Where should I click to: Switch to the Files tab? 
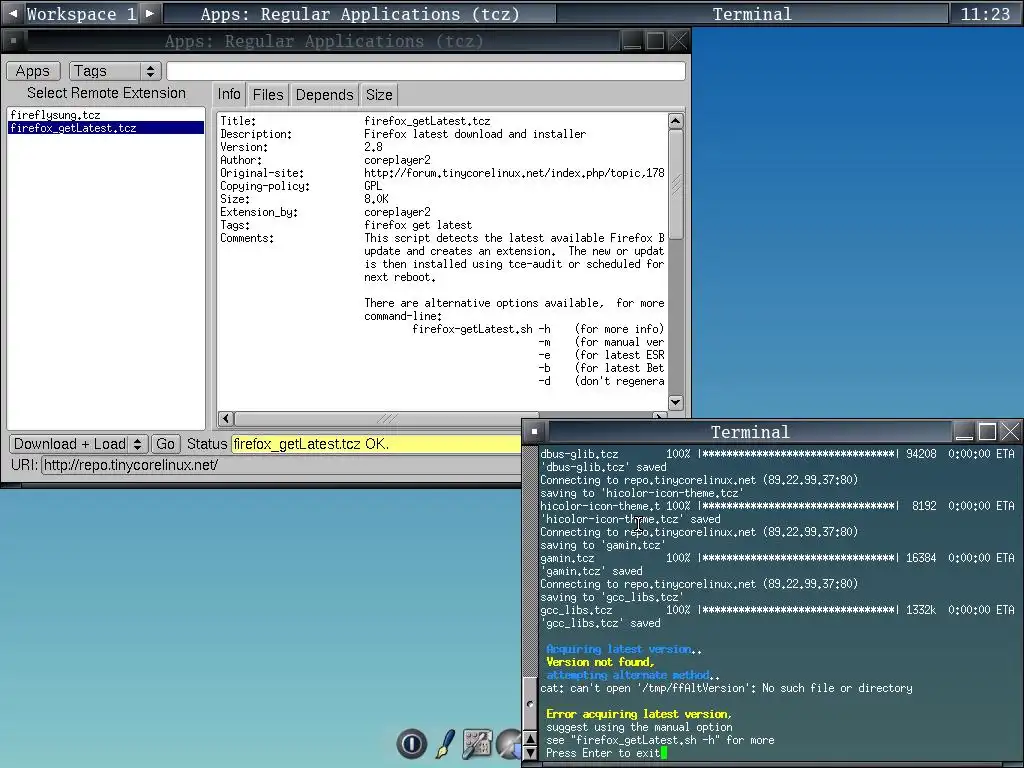click(268, 95)
